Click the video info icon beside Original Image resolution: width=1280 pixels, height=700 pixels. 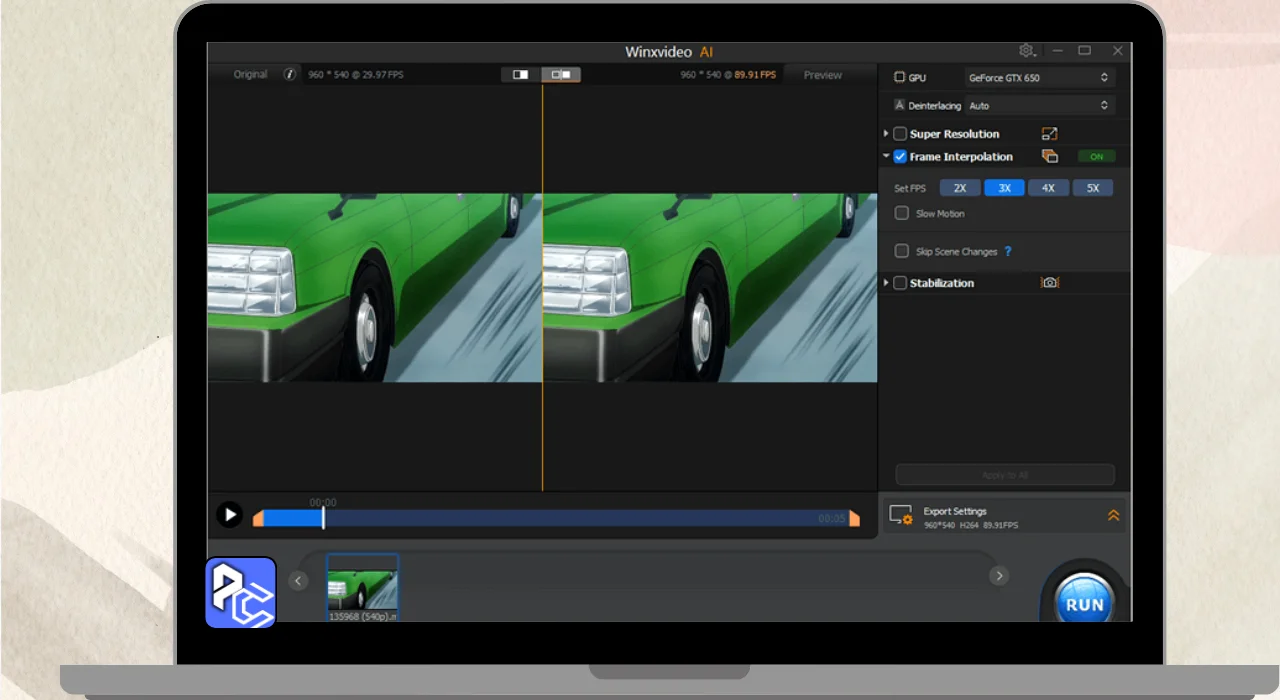click(x=290, y=74)
